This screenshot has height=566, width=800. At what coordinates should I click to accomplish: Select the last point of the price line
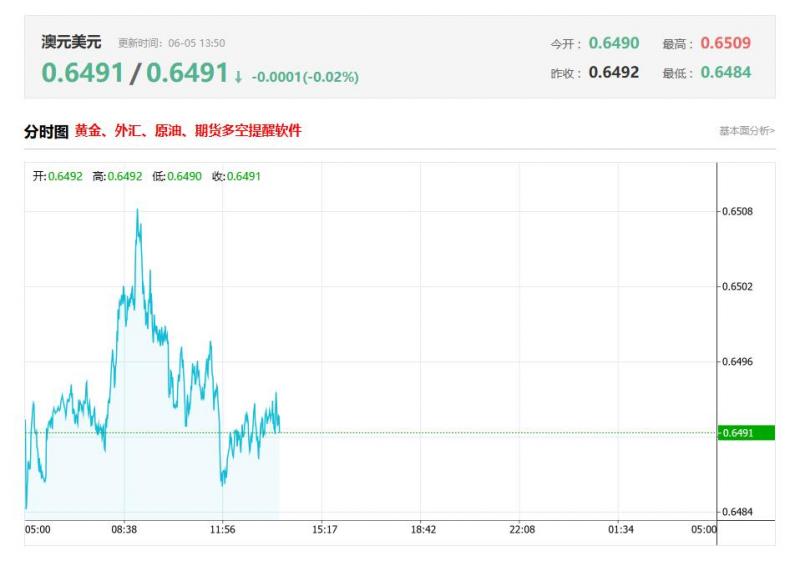coord(279,432)
